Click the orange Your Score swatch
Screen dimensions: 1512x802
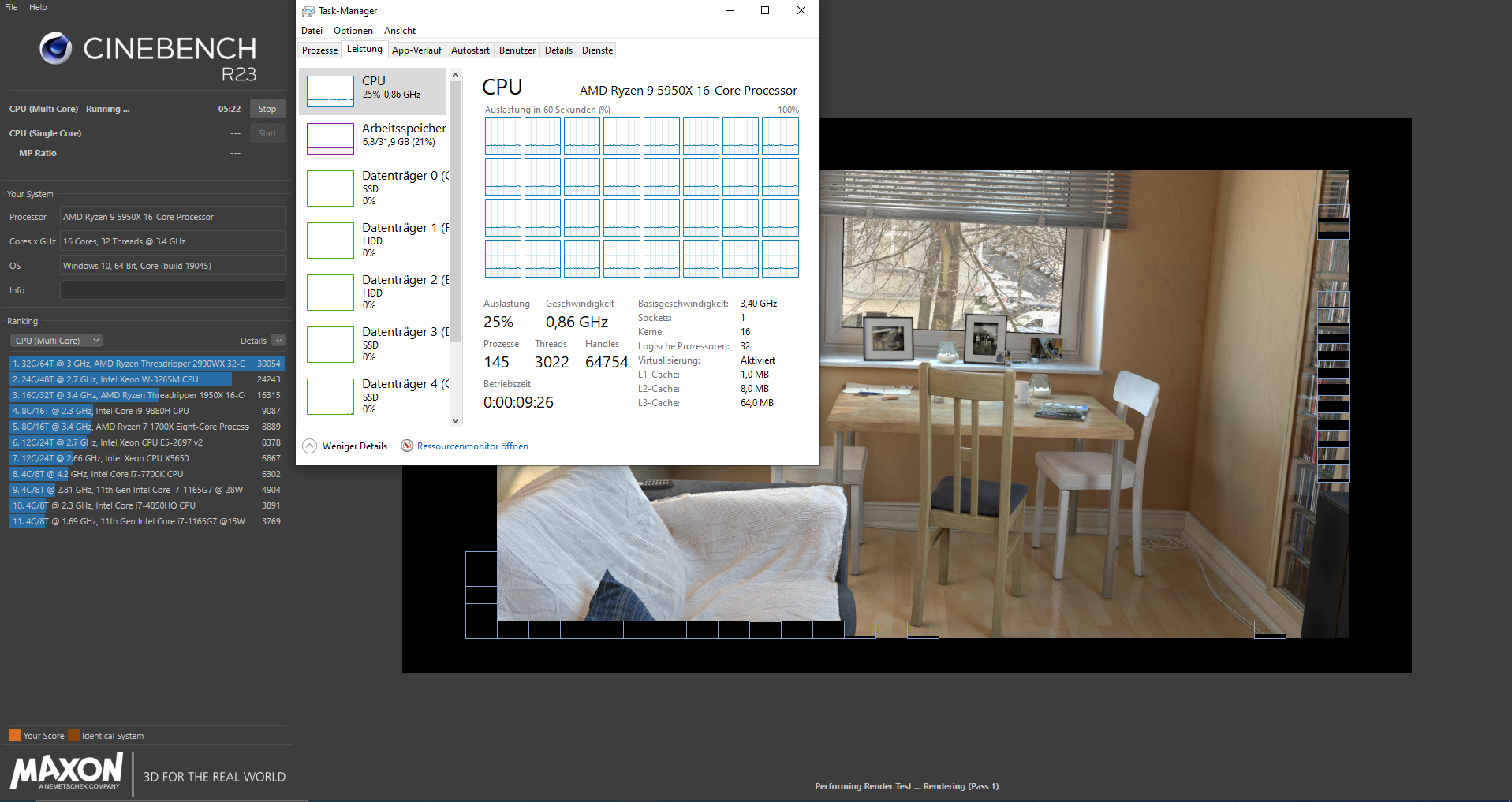[15, 736]
